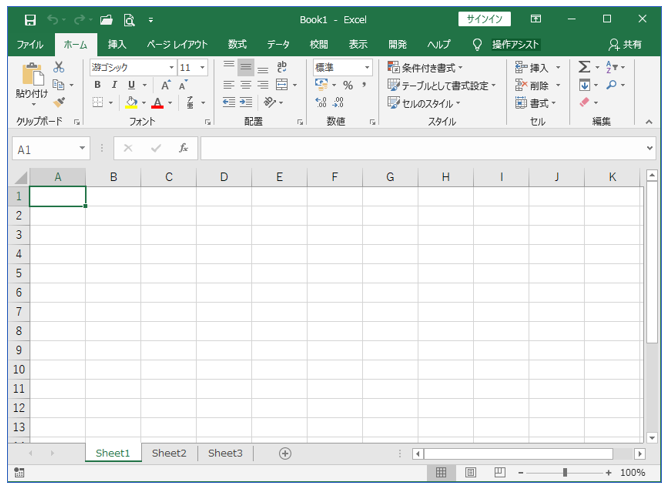Click Clear eraser icon

[585, 102]
